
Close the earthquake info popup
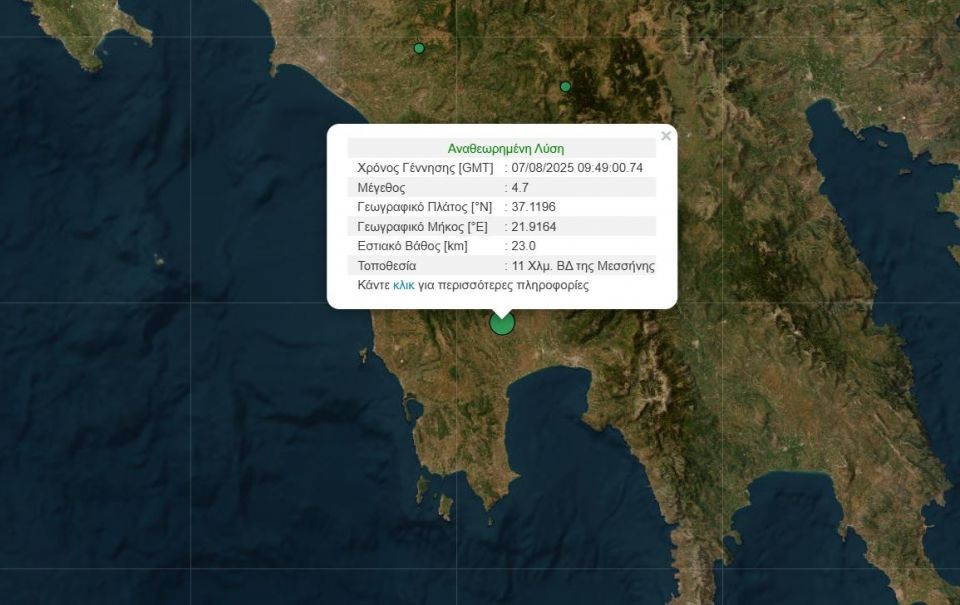point(666,137)
